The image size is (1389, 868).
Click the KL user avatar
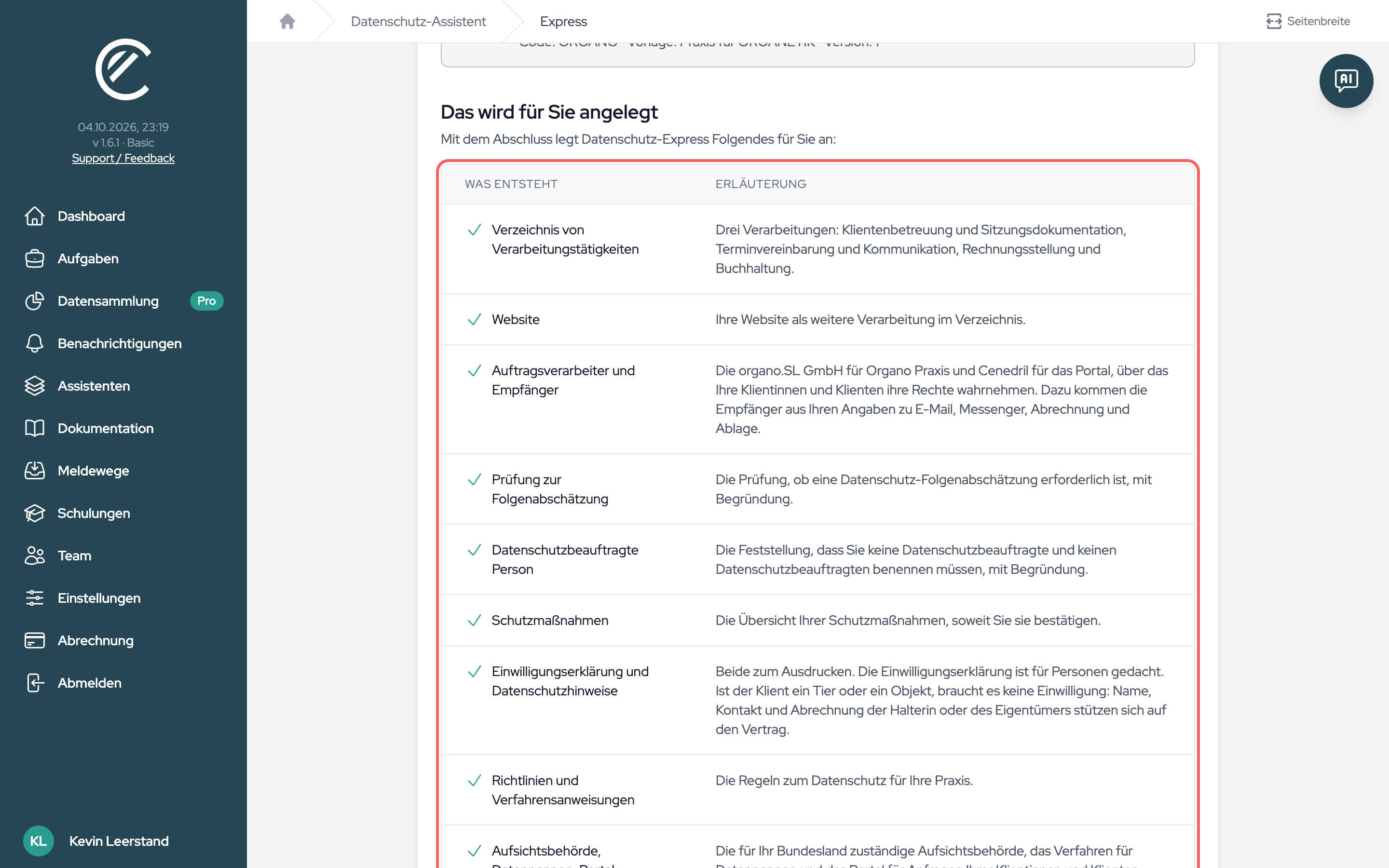39,841
